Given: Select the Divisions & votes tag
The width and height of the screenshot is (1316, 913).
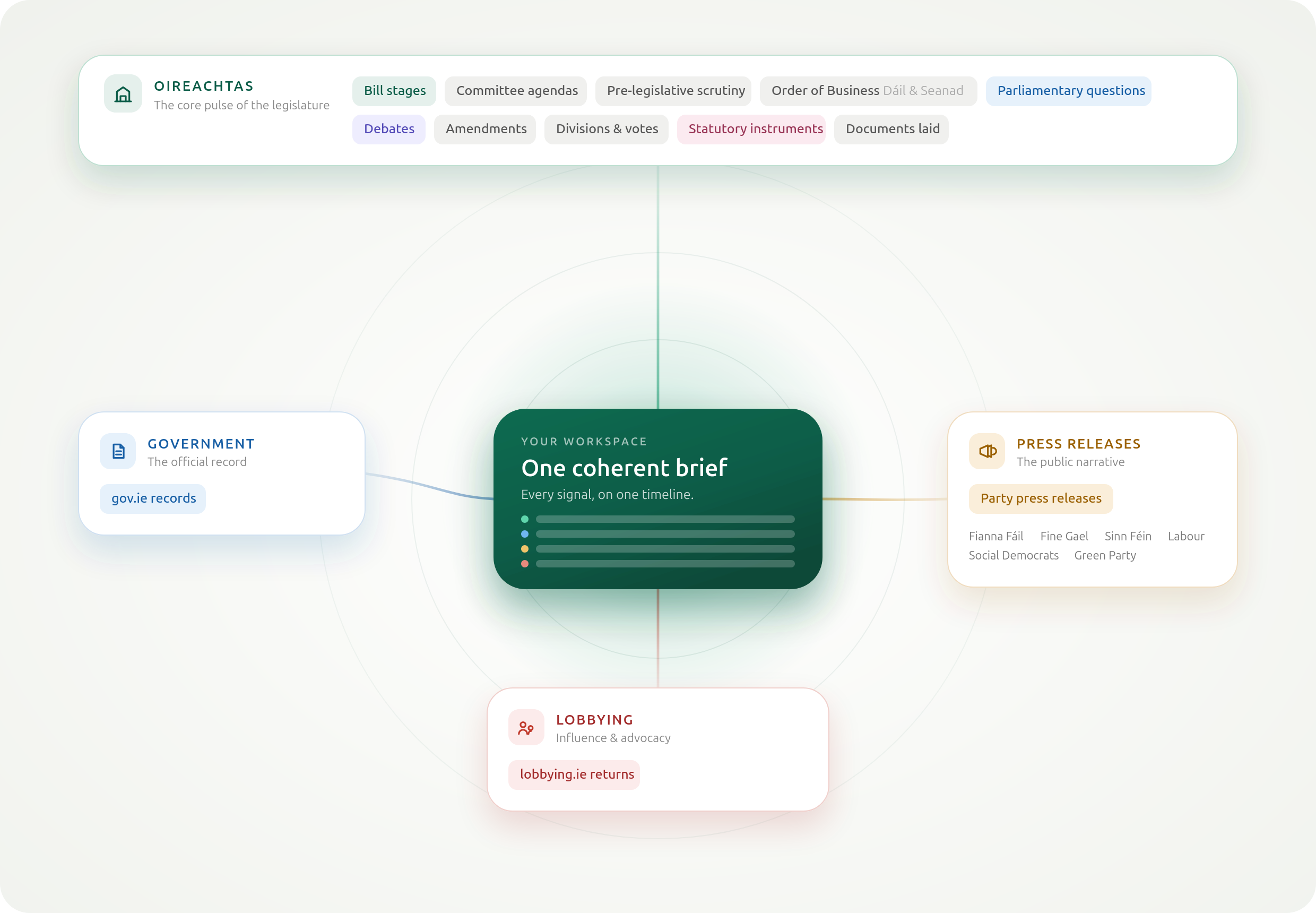Looking at the screenshot, I should point(606,130).
